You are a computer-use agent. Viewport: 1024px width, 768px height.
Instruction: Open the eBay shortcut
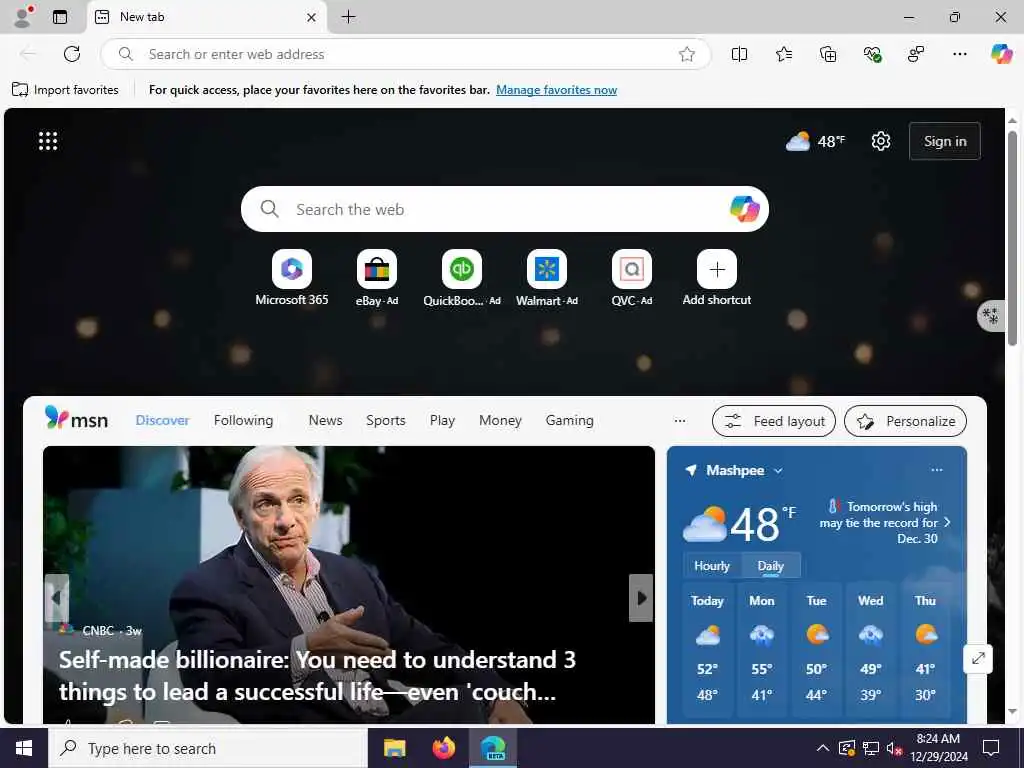(x=377, y=278)
